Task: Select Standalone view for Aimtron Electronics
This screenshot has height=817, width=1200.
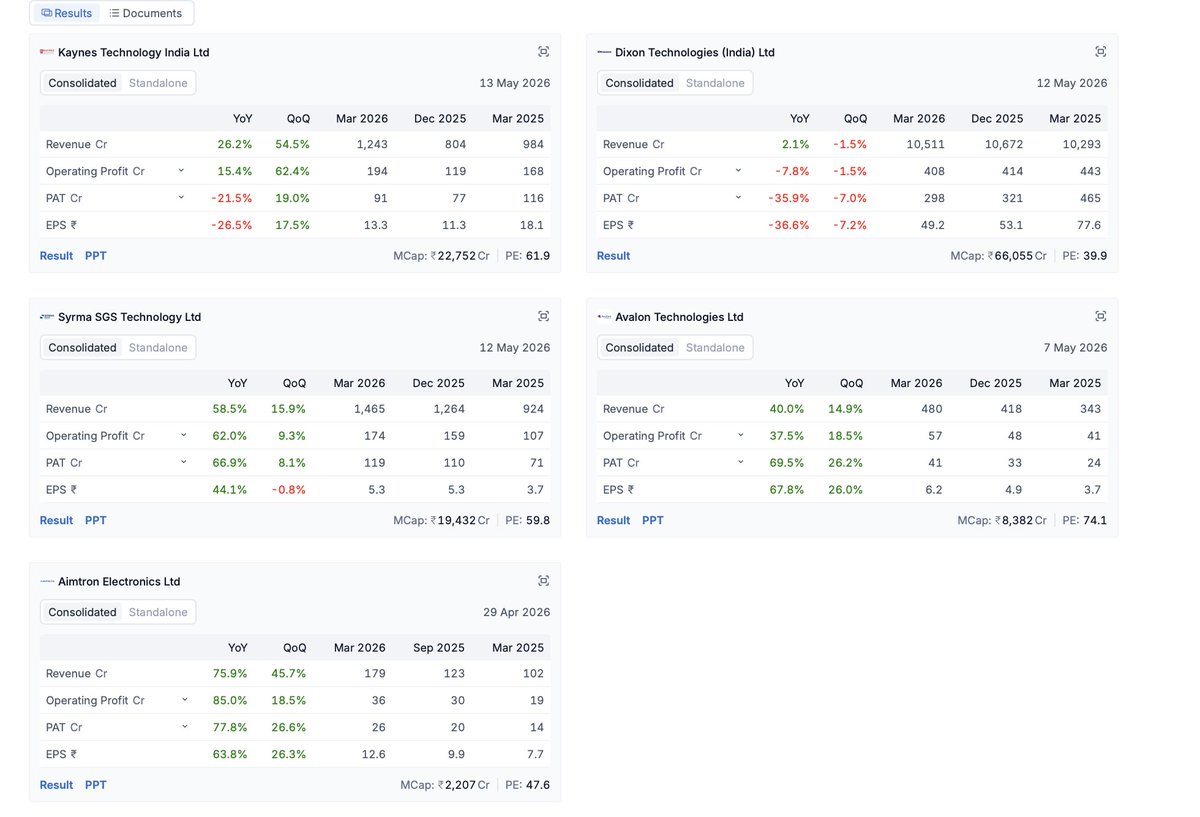Action: 158,612
